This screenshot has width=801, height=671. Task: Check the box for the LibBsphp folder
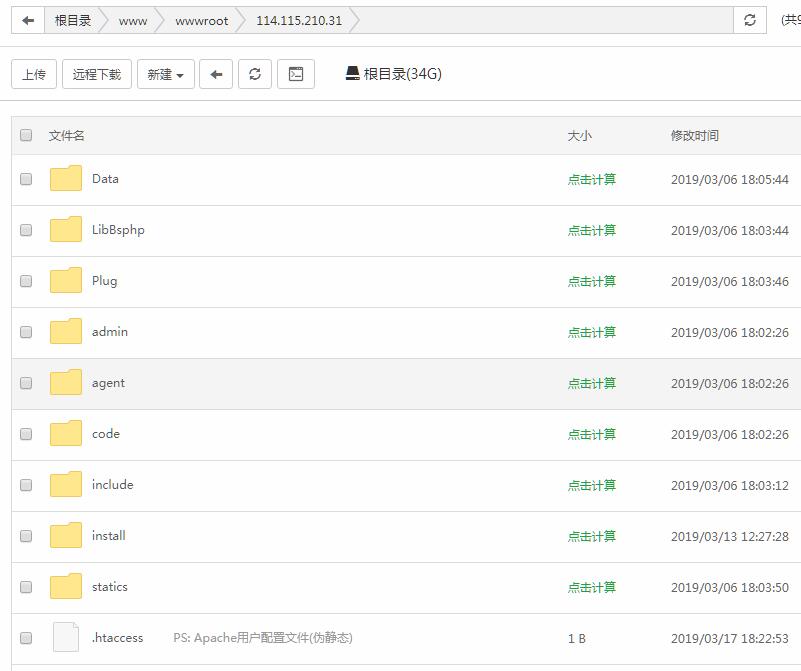tap(26, 230)
